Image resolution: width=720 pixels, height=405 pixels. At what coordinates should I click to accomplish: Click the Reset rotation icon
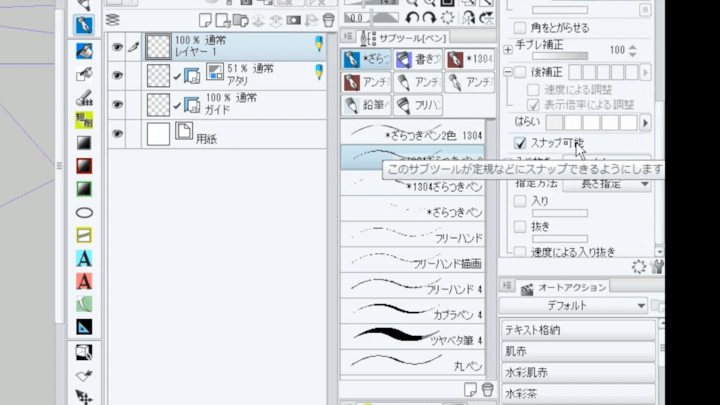point(447,18)
